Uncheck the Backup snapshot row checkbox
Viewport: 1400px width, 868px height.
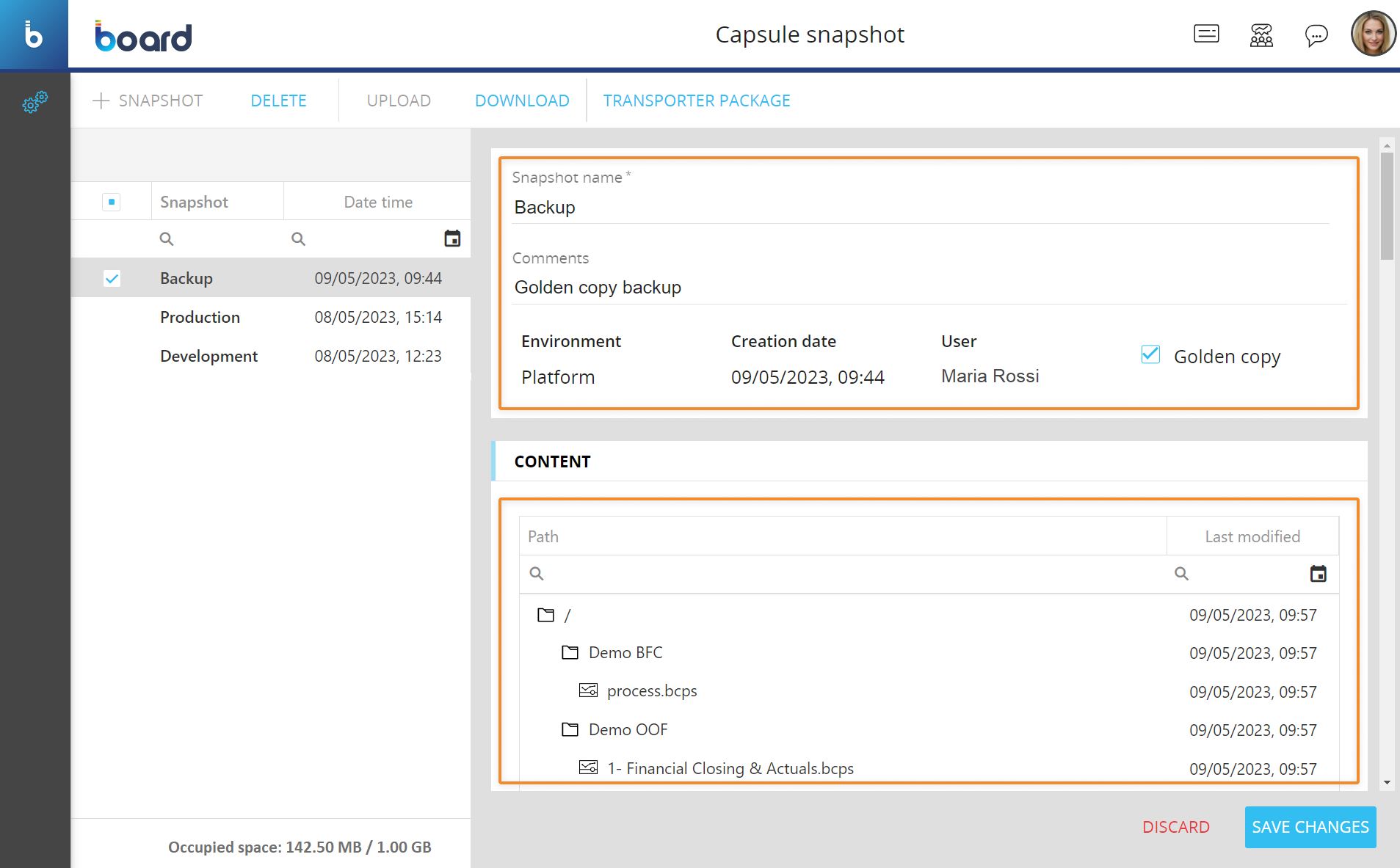(x=112, y=279)
